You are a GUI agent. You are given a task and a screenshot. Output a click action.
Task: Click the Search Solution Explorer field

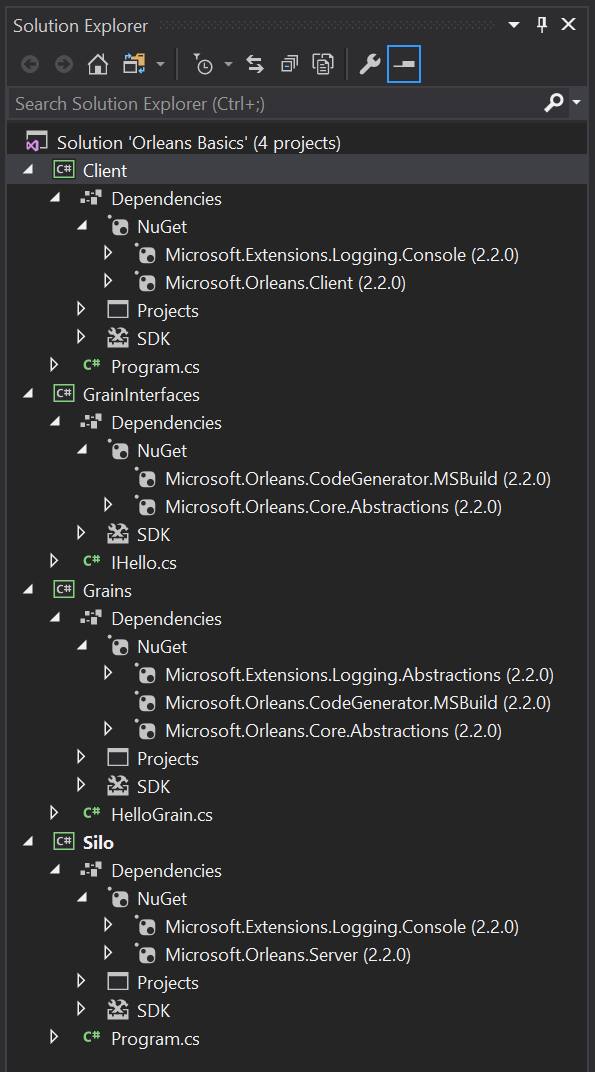[276, 103]
